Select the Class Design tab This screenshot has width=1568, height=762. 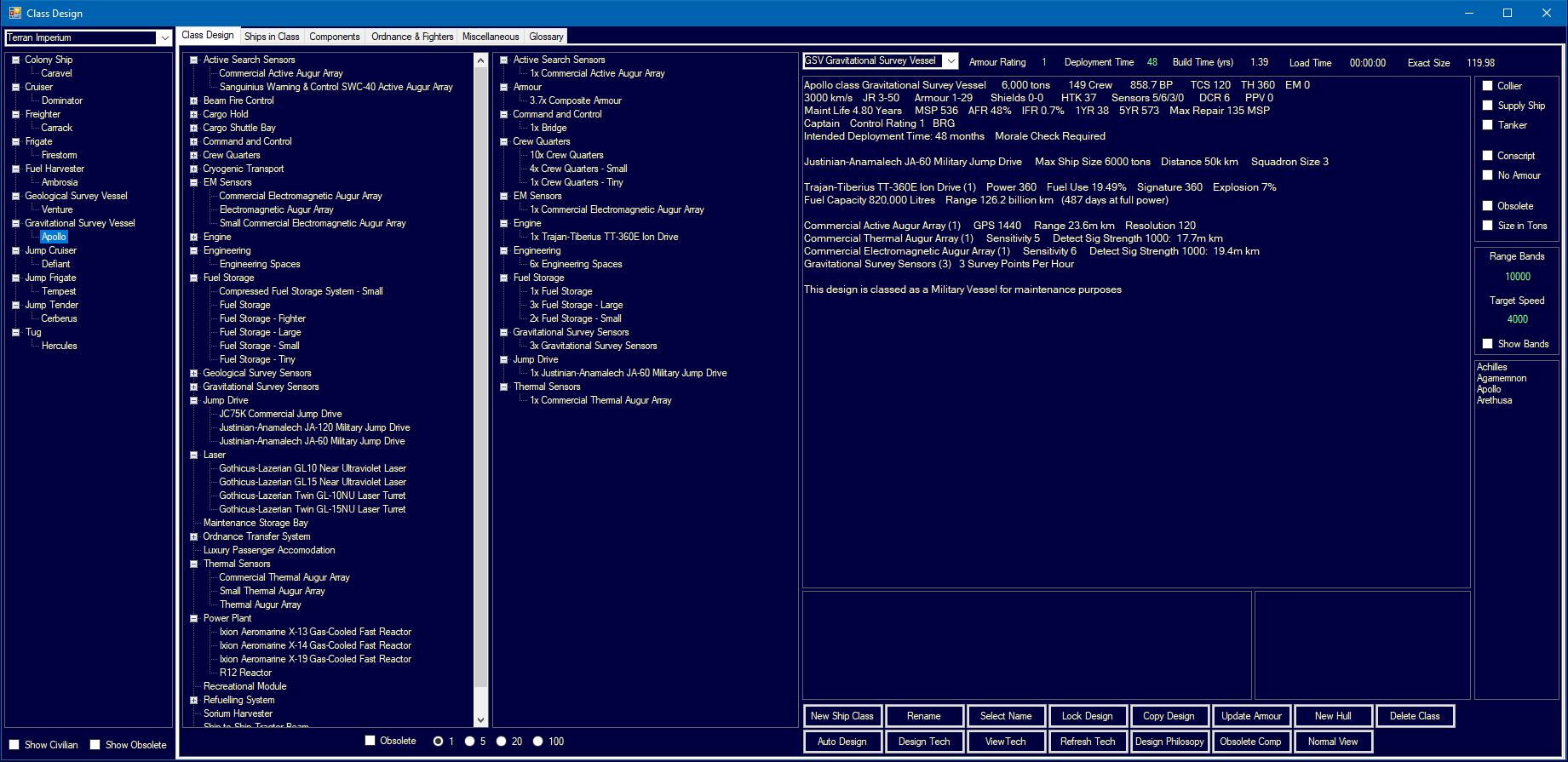point(208,36)
